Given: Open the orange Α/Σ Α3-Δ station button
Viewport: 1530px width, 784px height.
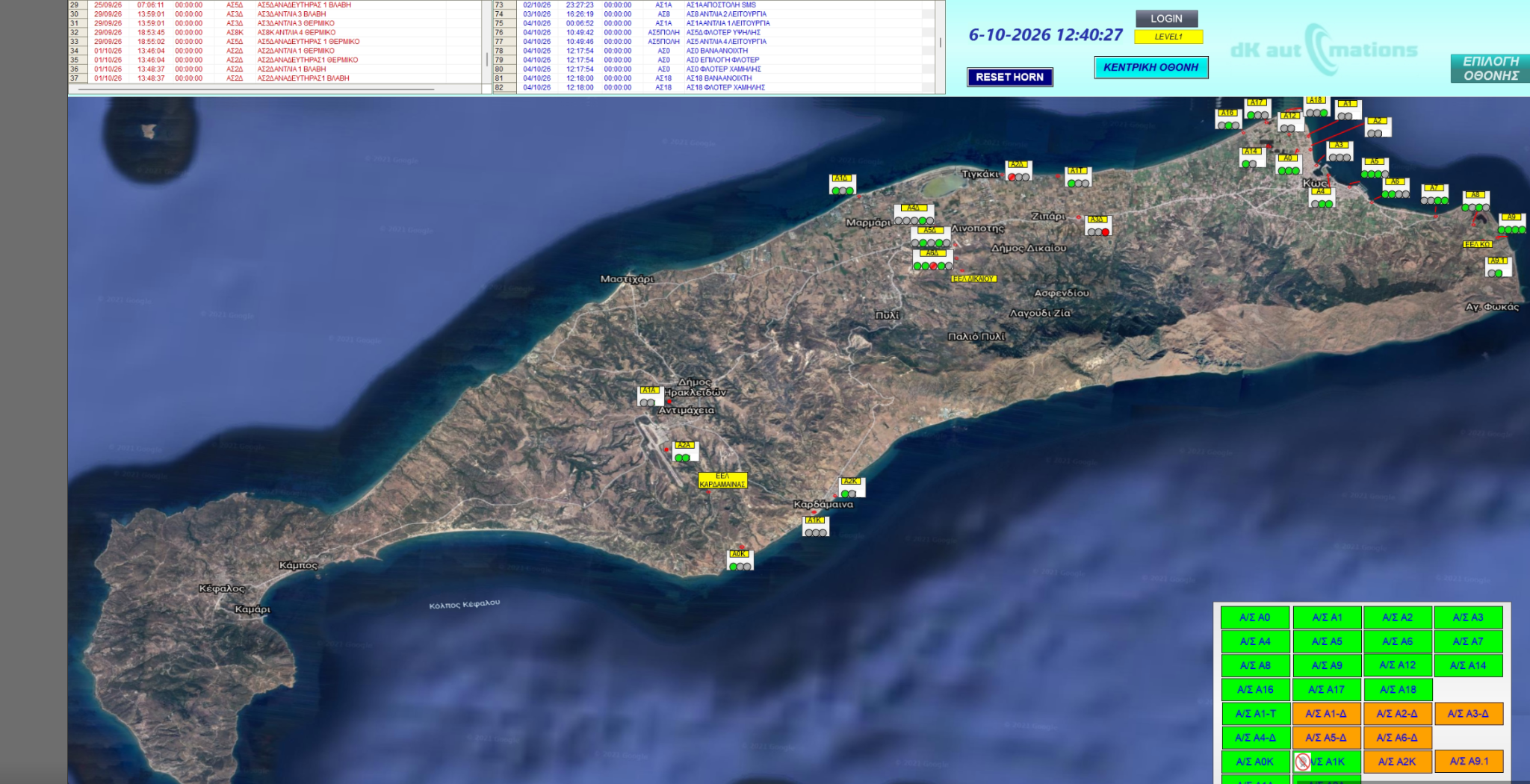Looking at the screenshot, I should coord(1468,713).
